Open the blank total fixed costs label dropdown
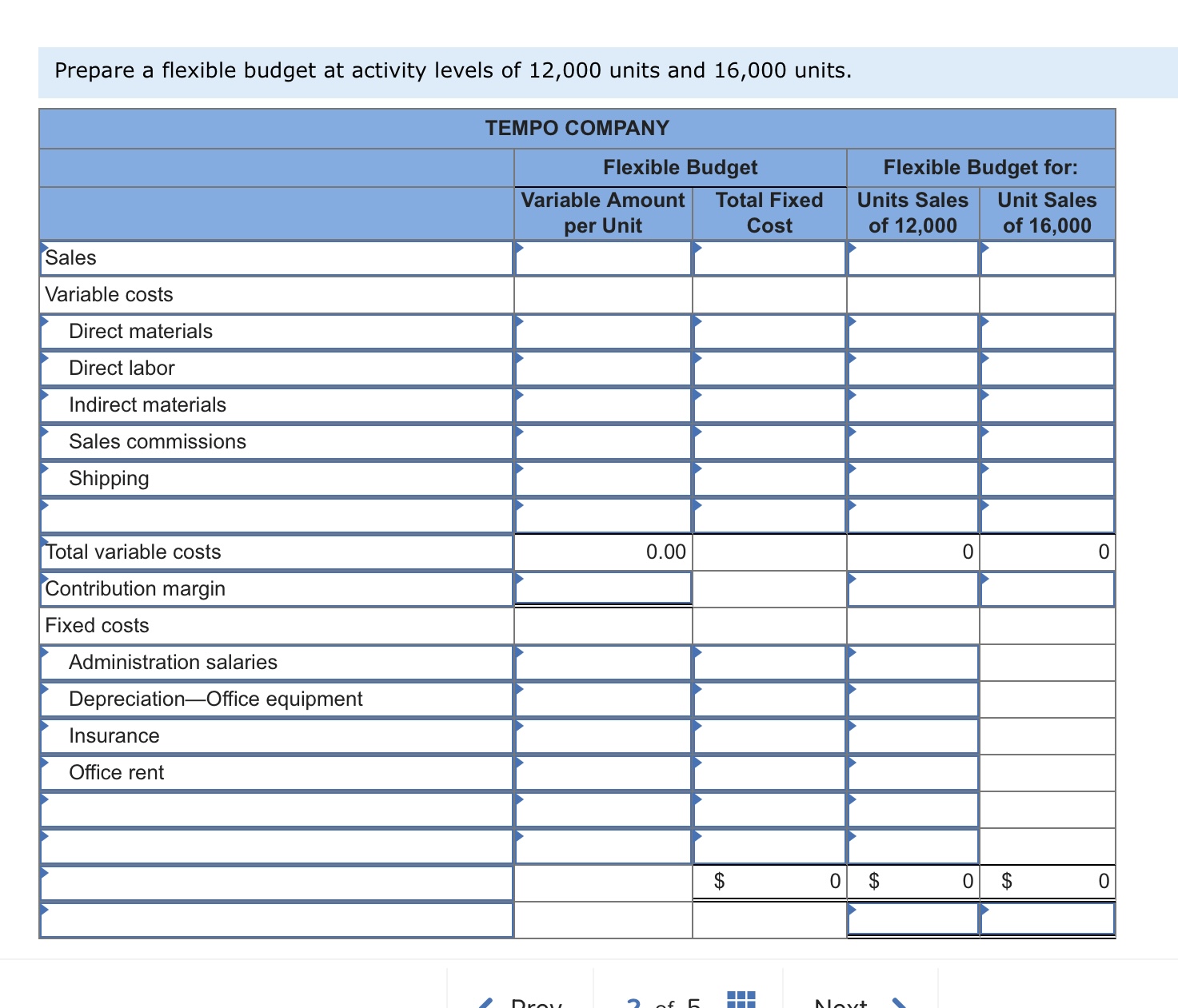1178x1008 pixels. point(276,883)
